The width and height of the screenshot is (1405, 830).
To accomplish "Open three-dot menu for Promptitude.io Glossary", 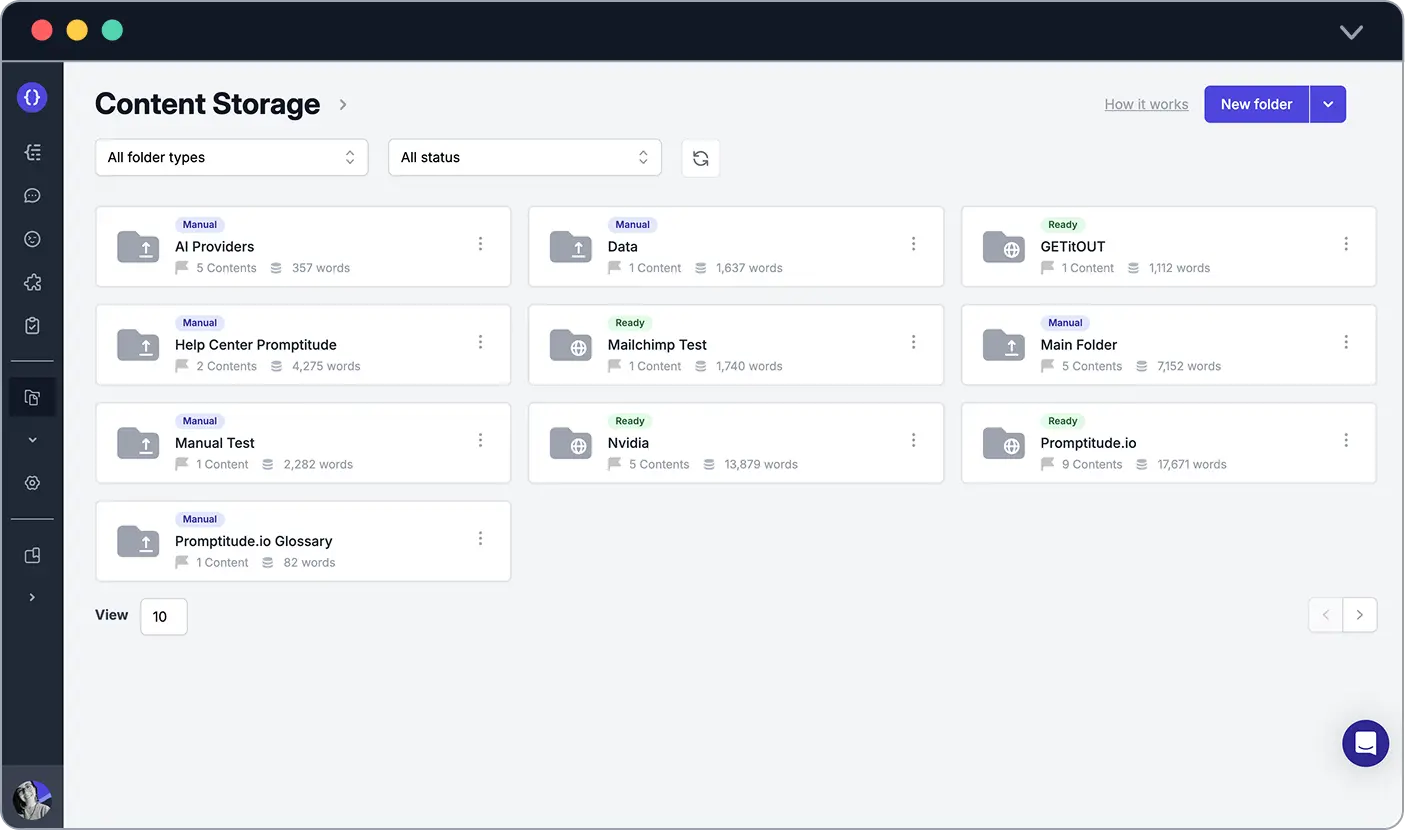I will [480, 538].
